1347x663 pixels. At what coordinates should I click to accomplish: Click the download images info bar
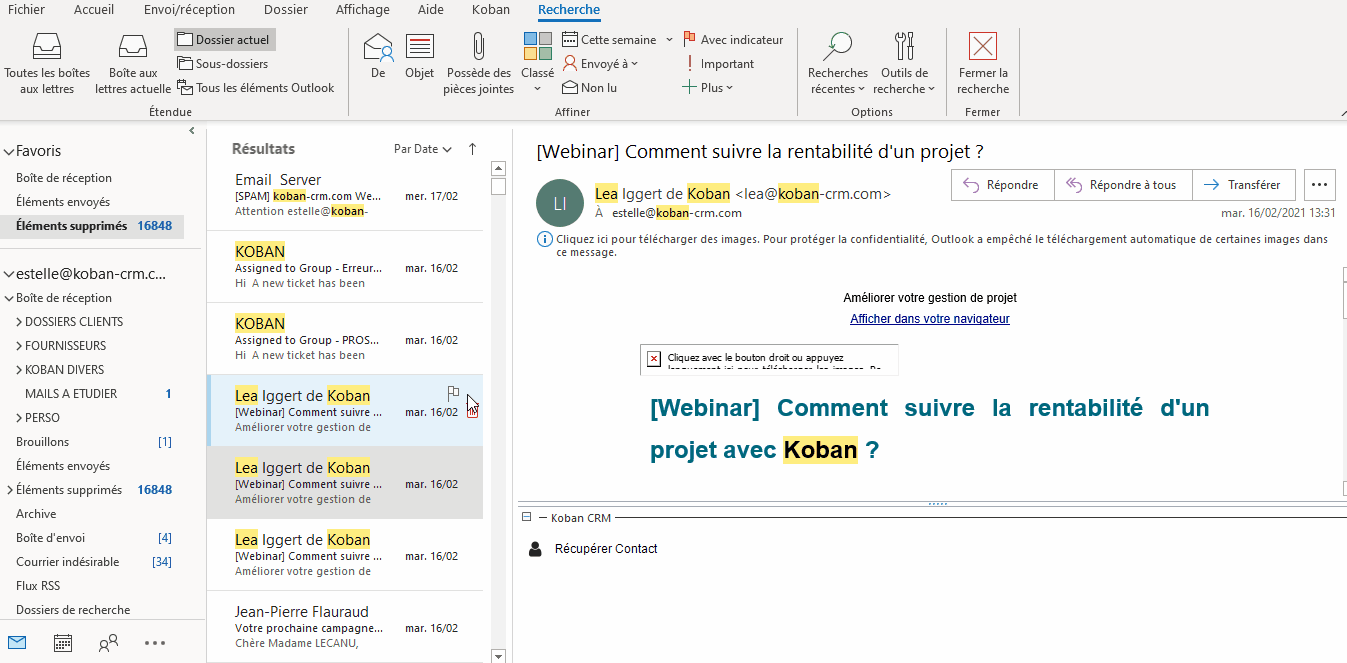(933, 246)
